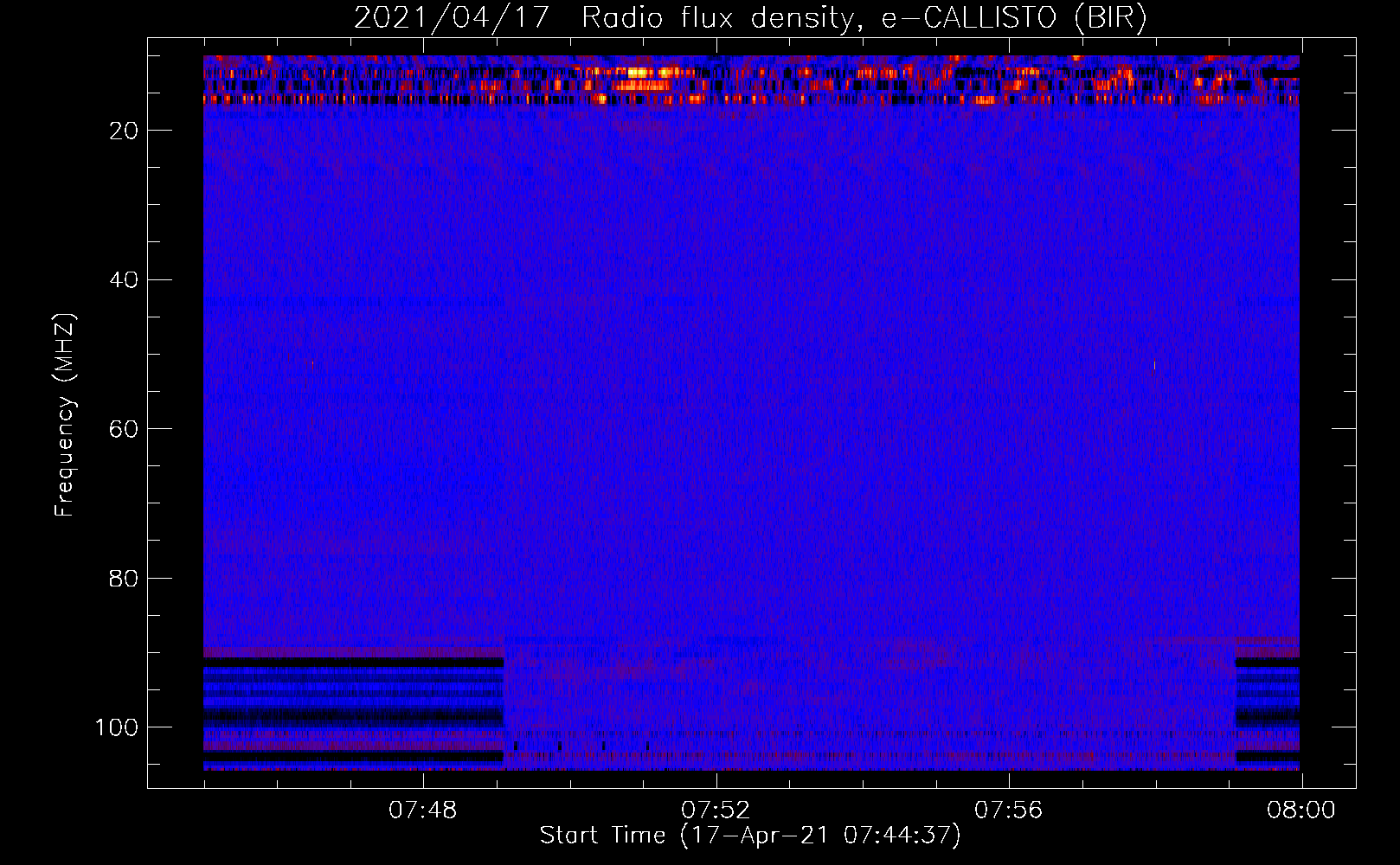Click the 100 MHz frequency tick label
This screenshot has height=865, width=1400.
117,727
